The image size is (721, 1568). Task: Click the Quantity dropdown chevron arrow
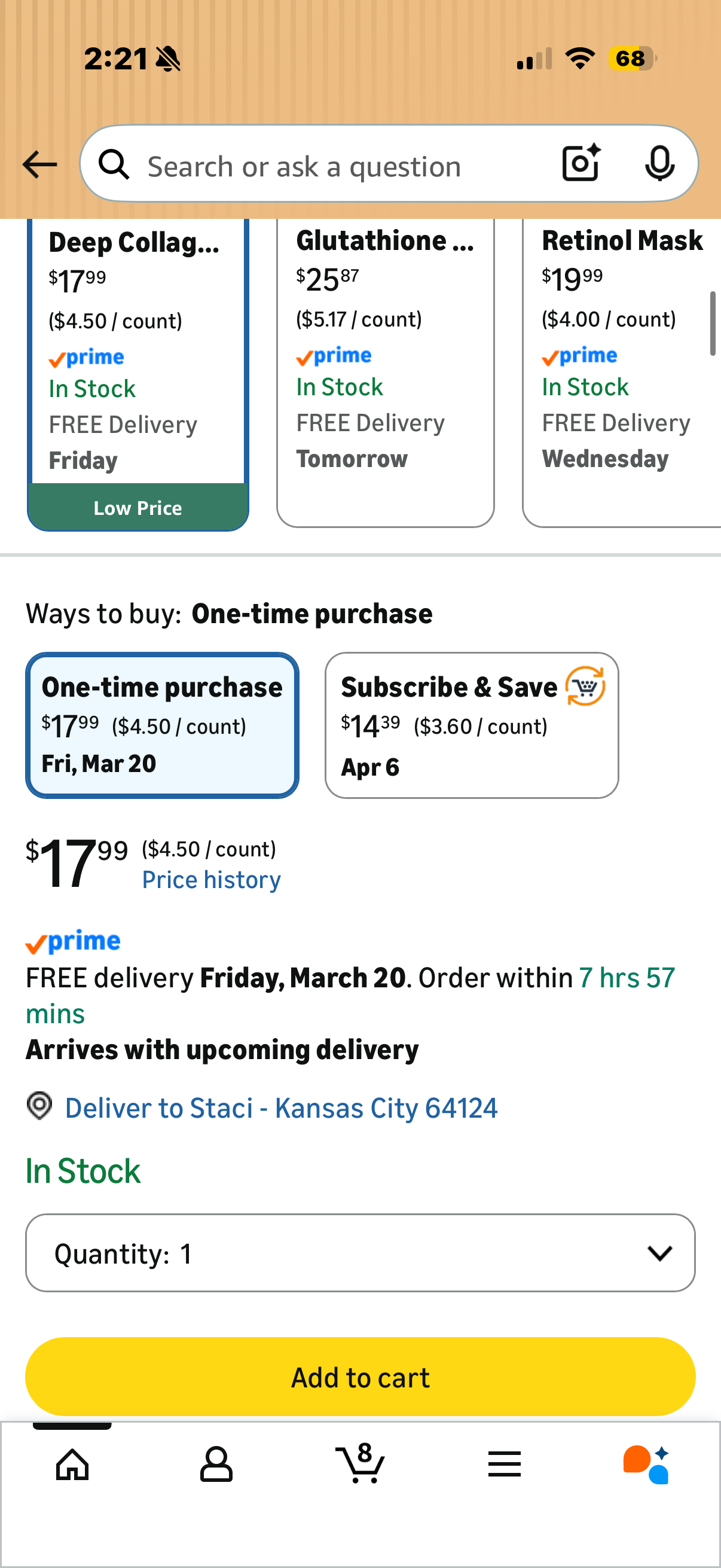(659, 1253)
